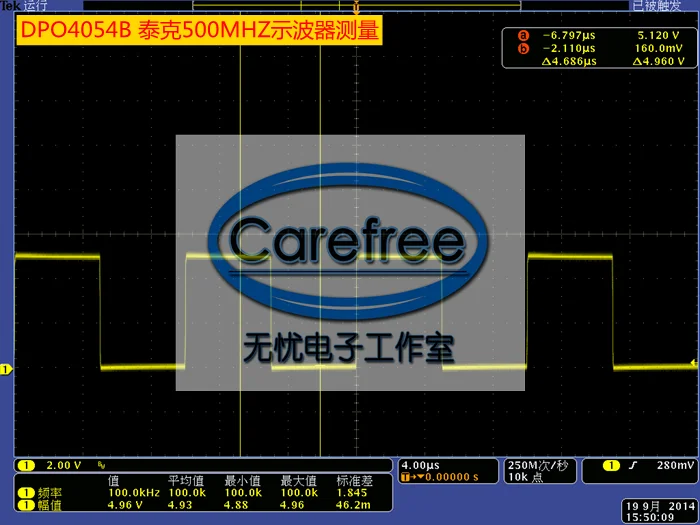Select the vertical cursor a line
Viewport: 700px width, 525px height.
(240, 250)
